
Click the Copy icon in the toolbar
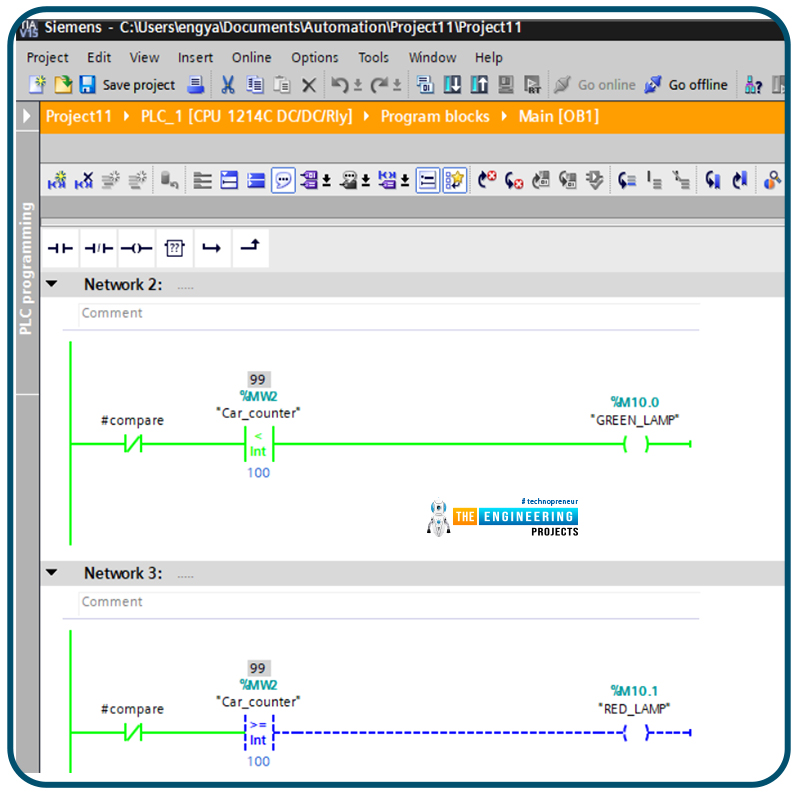[x=255, y=85]
